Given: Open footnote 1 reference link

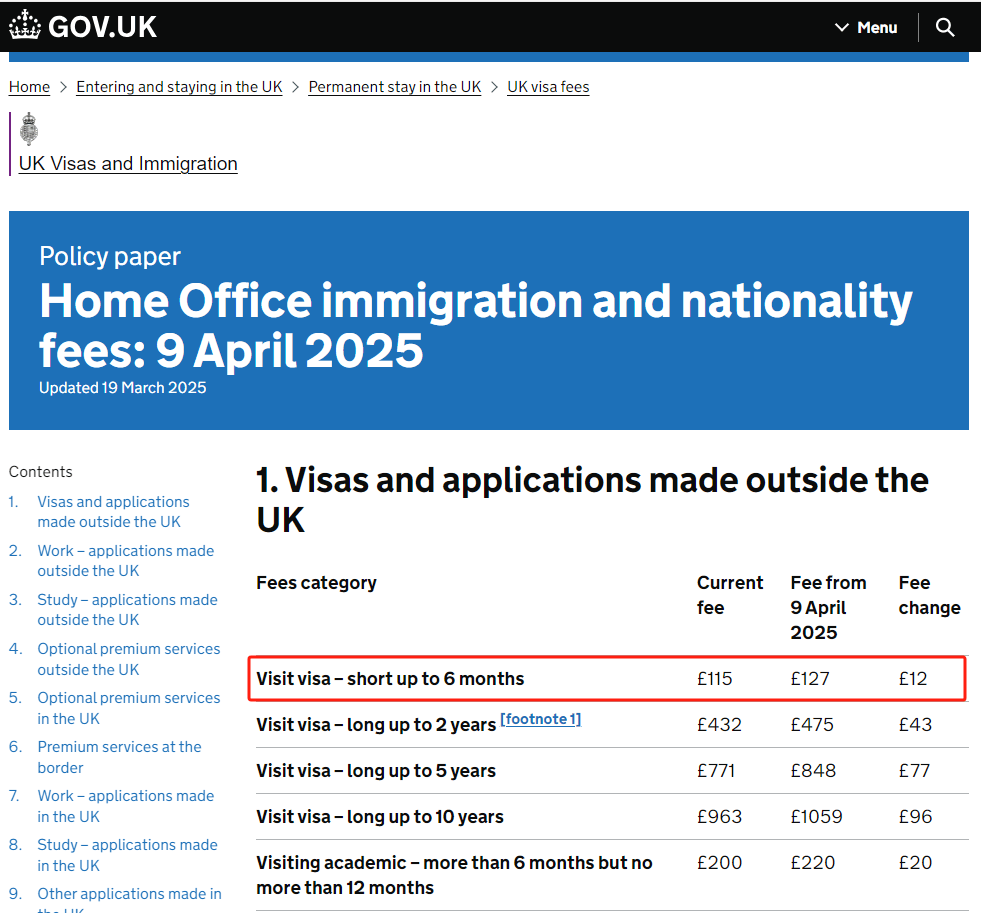Looking at the screenshot, I should 540,719.
